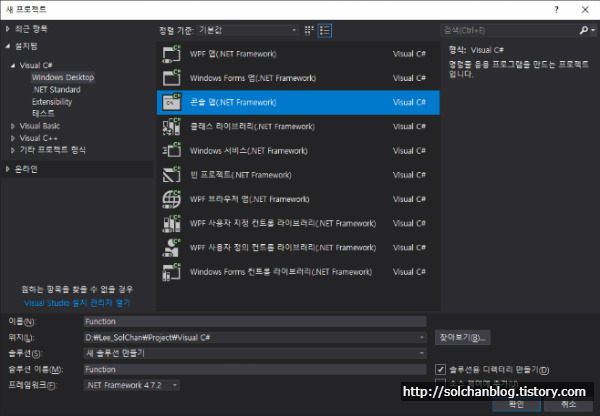
Task: Click the 취소 button
Action: (568, 405)
